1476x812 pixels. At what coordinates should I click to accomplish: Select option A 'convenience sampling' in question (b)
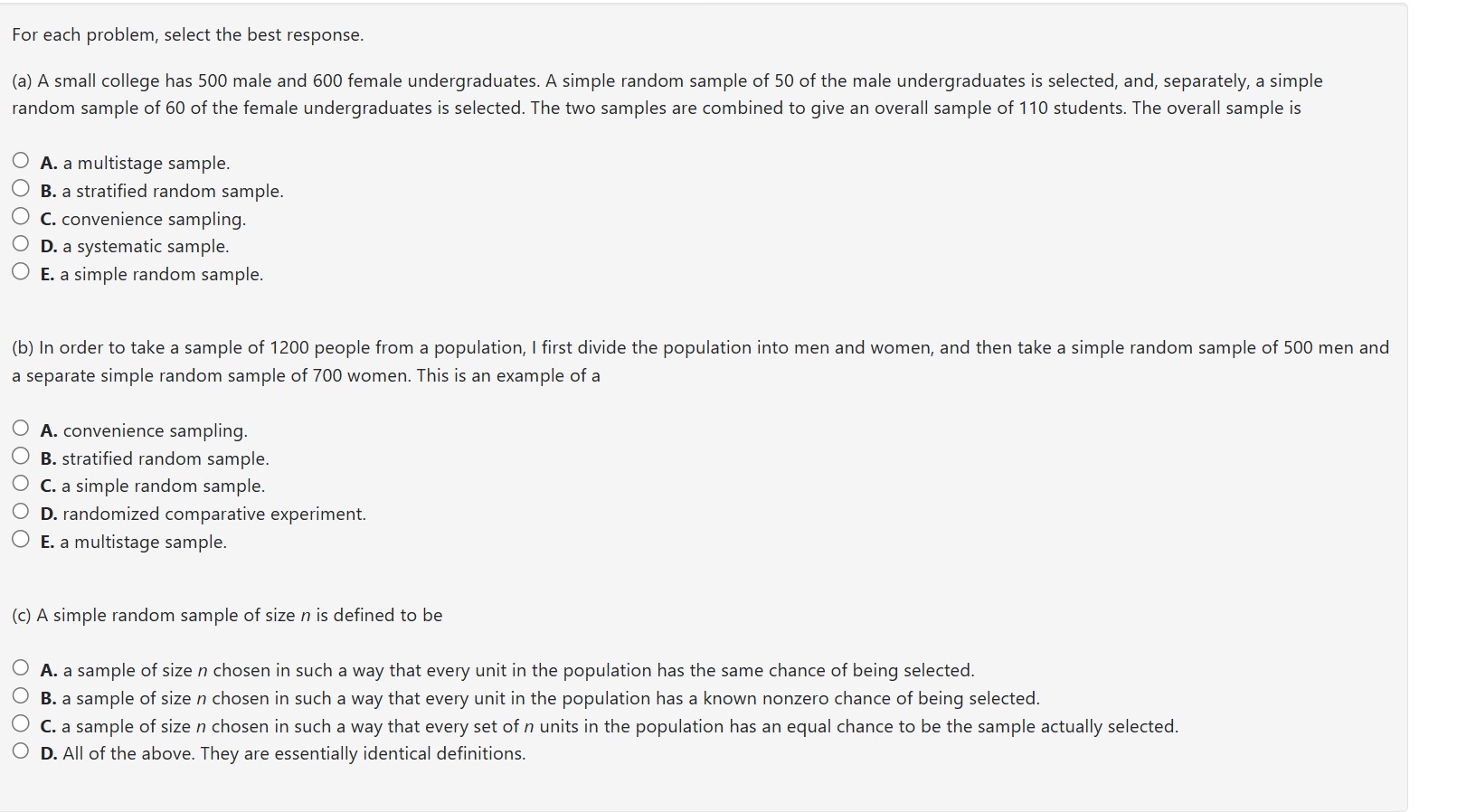coord(21,429)
